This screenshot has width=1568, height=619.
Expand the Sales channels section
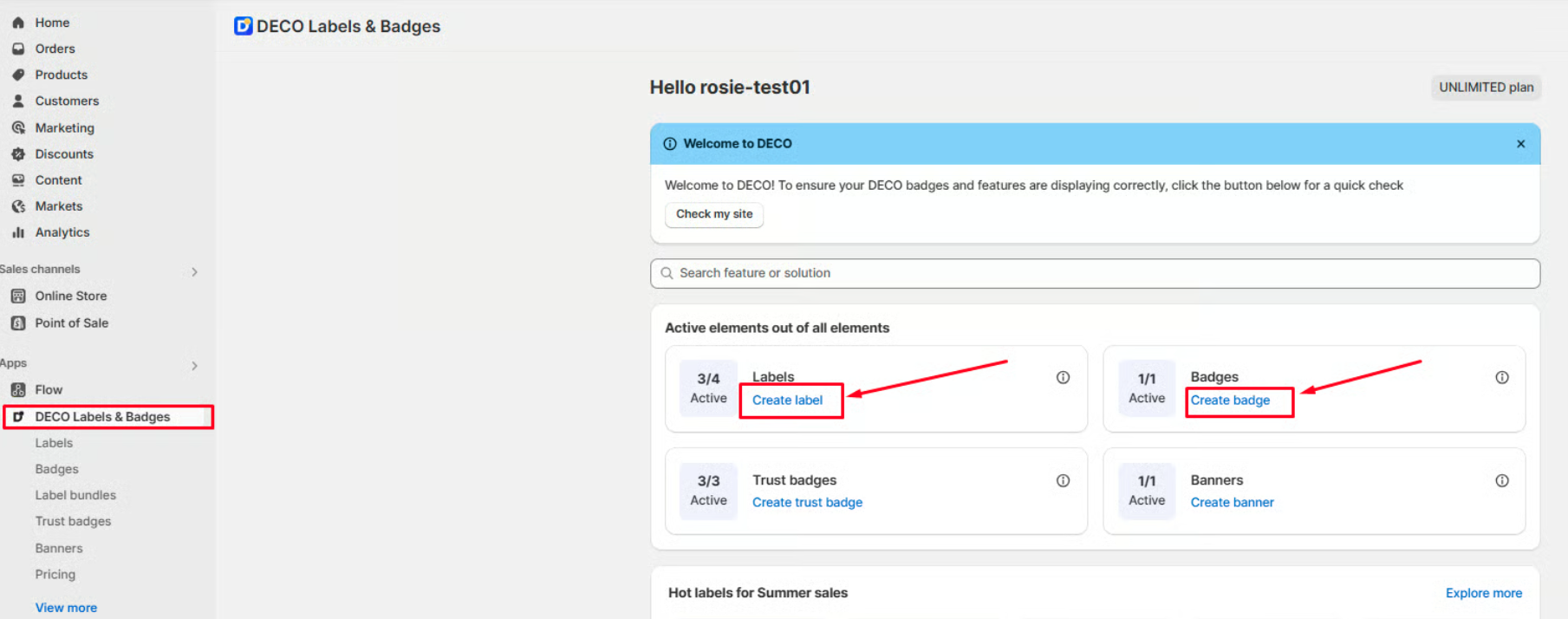pos(194,271)
